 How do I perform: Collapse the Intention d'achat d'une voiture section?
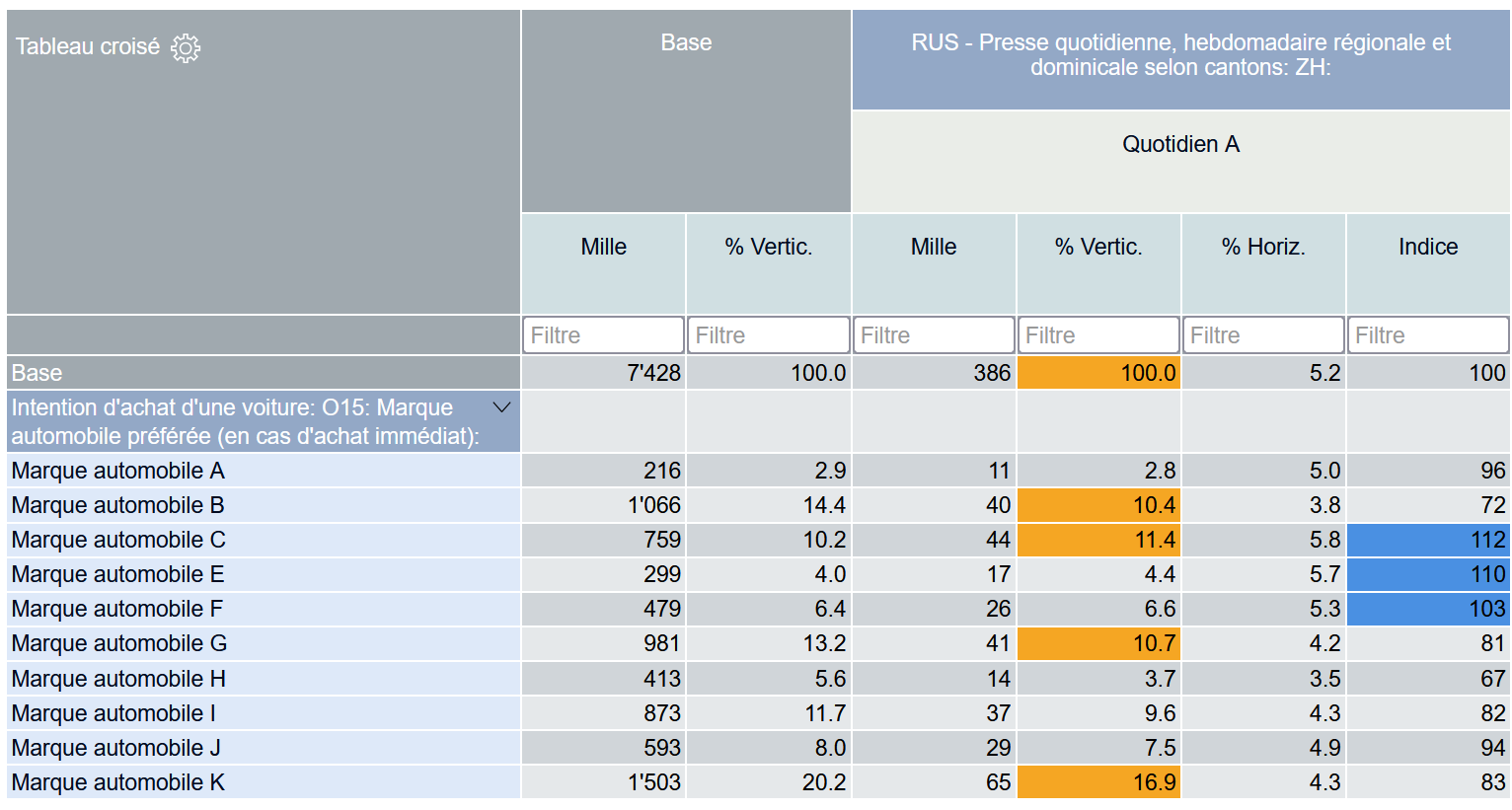(x=501, y=407)
